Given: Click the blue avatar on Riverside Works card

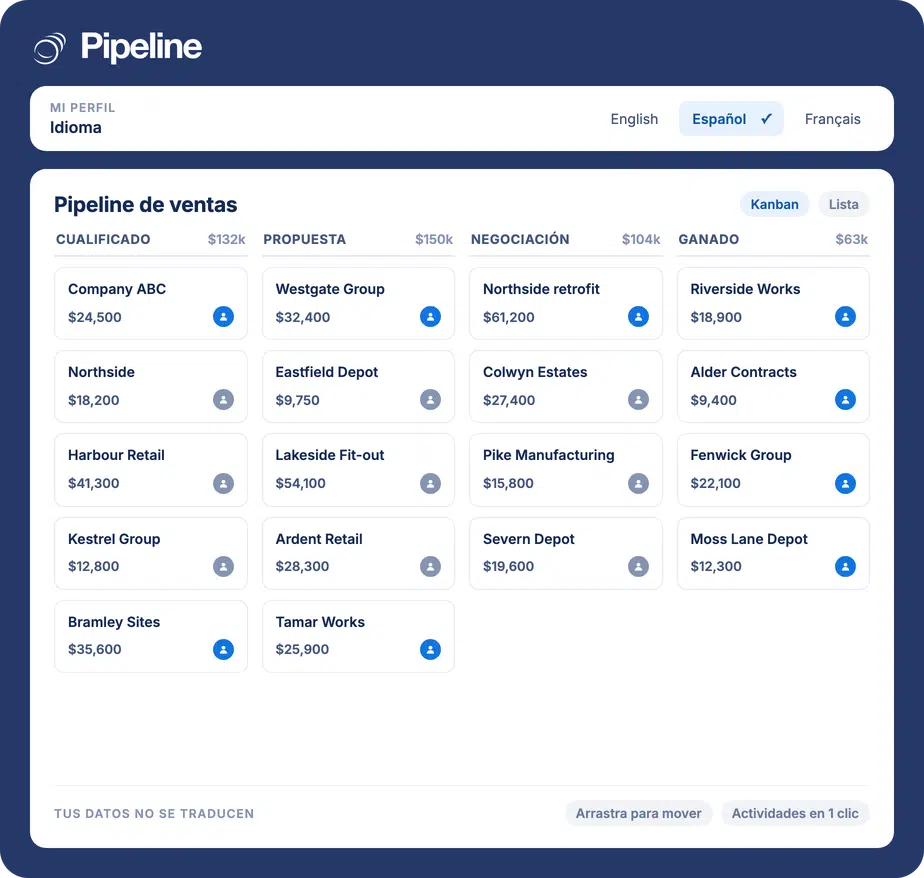Looking at the screenshot, I should coord(845,316).
